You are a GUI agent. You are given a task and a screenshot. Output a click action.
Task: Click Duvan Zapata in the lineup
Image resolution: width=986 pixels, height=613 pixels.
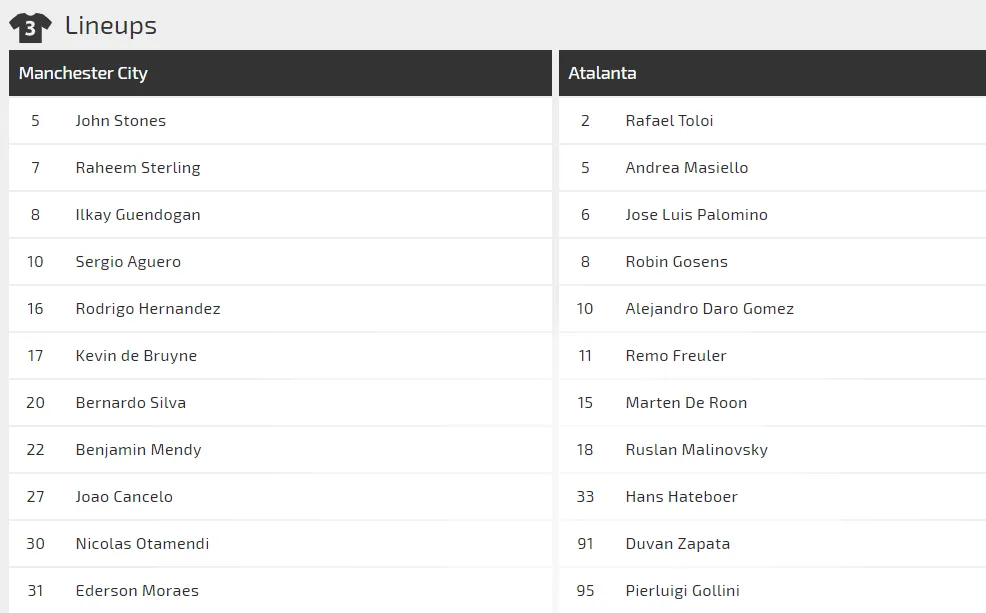pyautogui.click(x=677, y=544)
